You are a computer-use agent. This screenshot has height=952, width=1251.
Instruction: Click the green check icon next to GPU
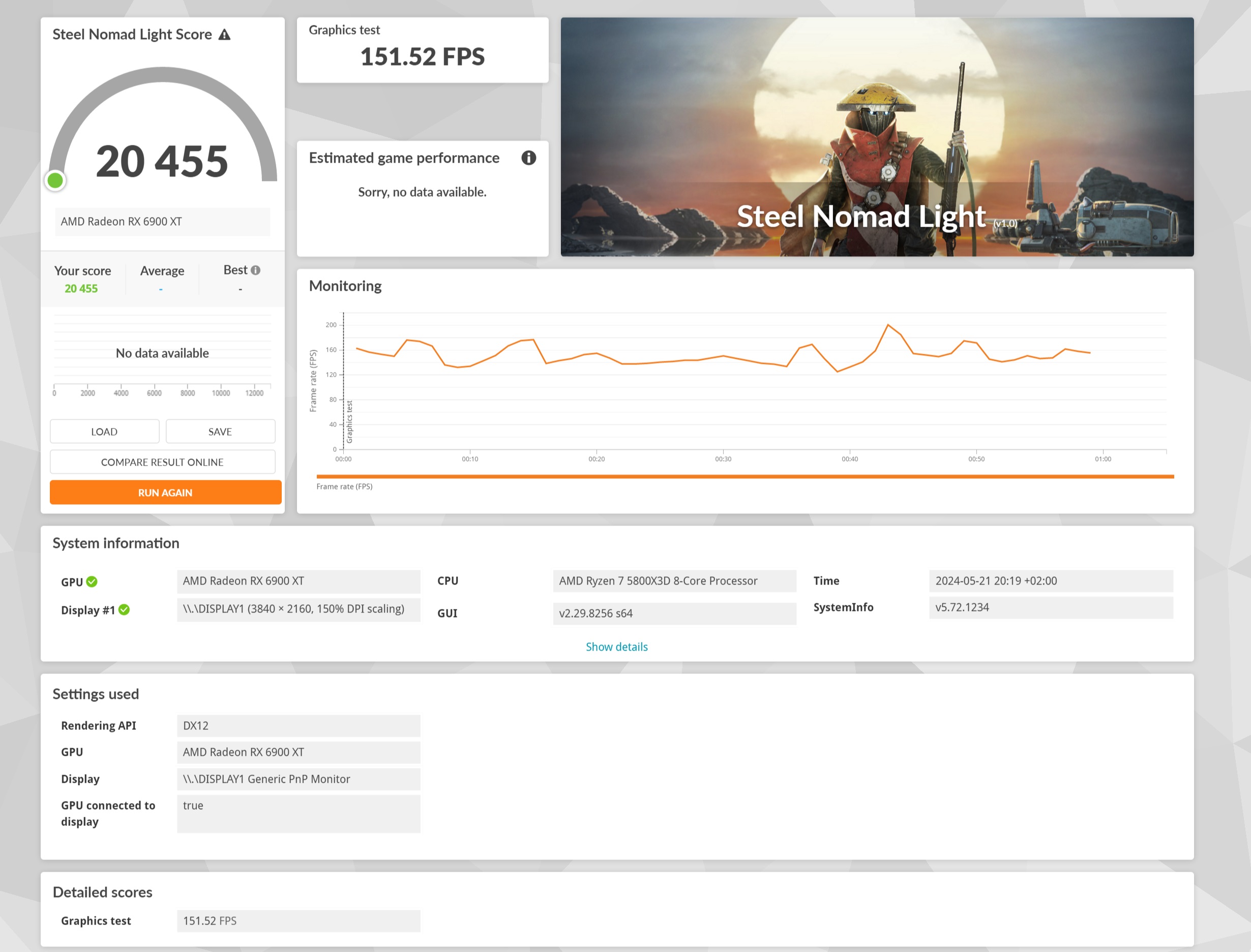click(x=92, y=581)
